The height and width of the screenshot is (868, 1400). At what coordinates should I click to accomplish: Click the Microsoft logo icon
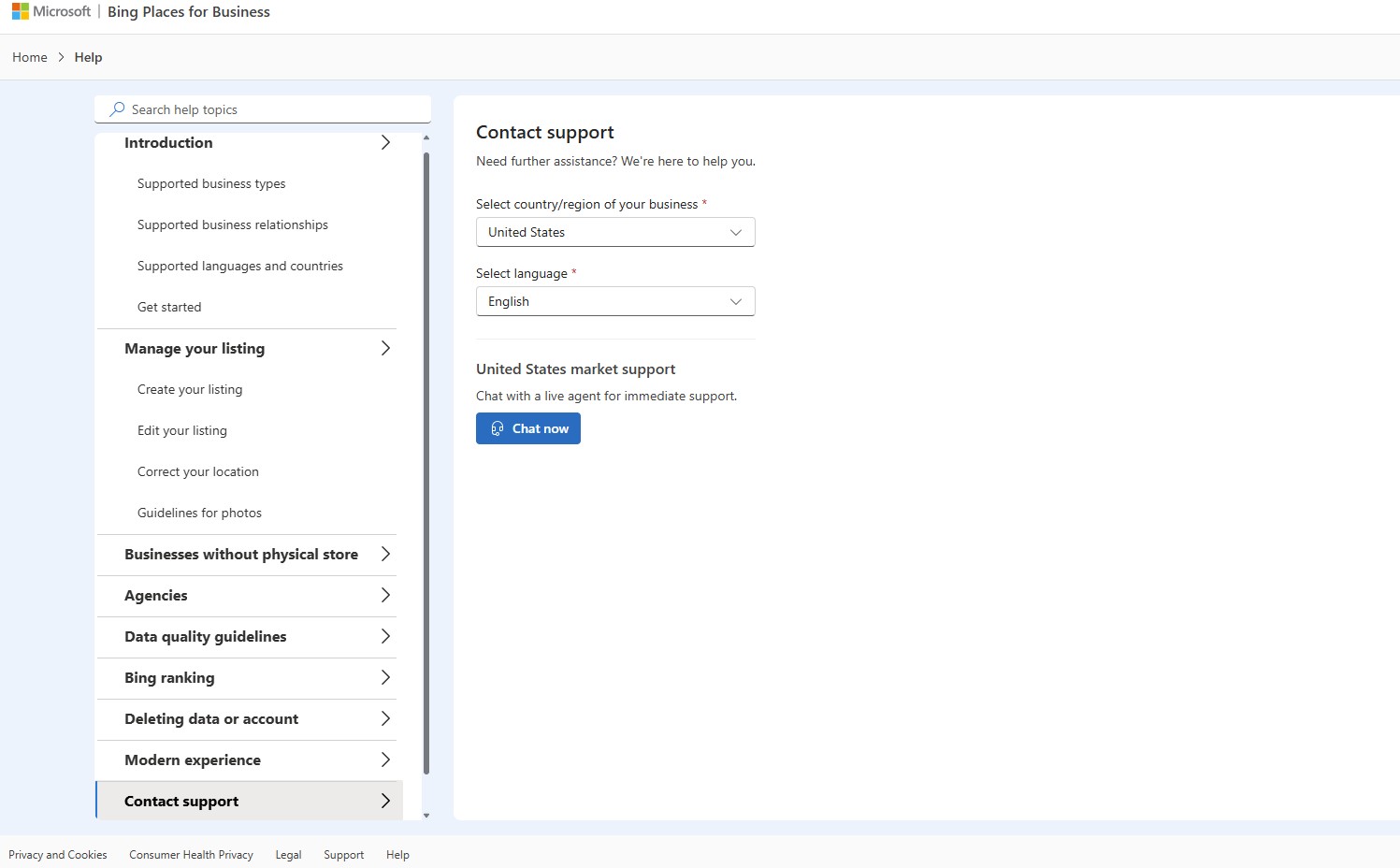click(x=21, y=11)
